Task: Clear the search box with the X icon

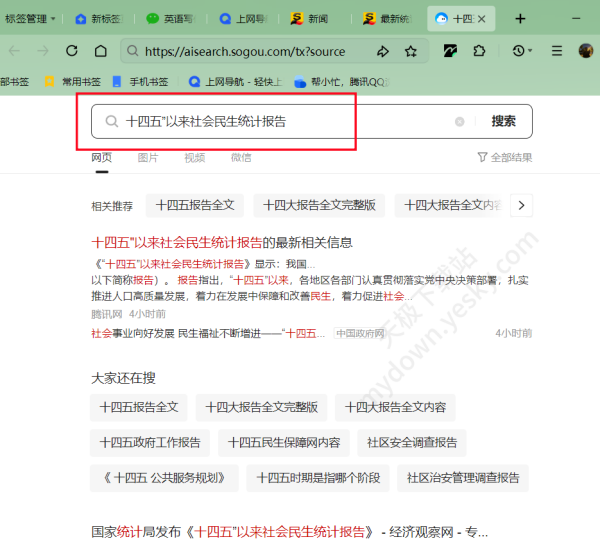Action: pos(460,122)
